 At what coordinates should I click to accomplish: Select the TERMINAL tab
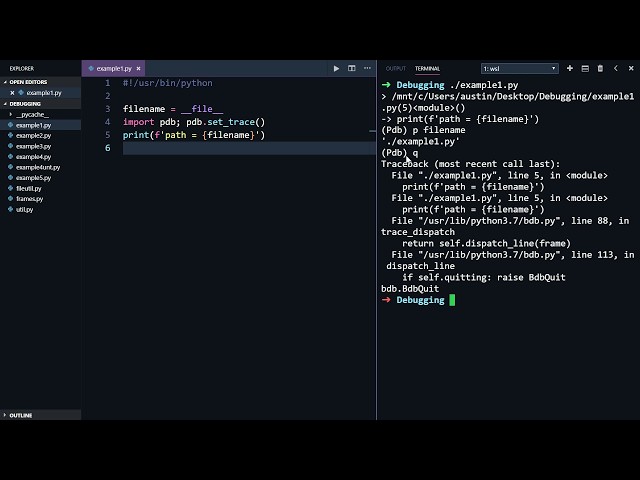pyautogui.click(x=427, y=69)
